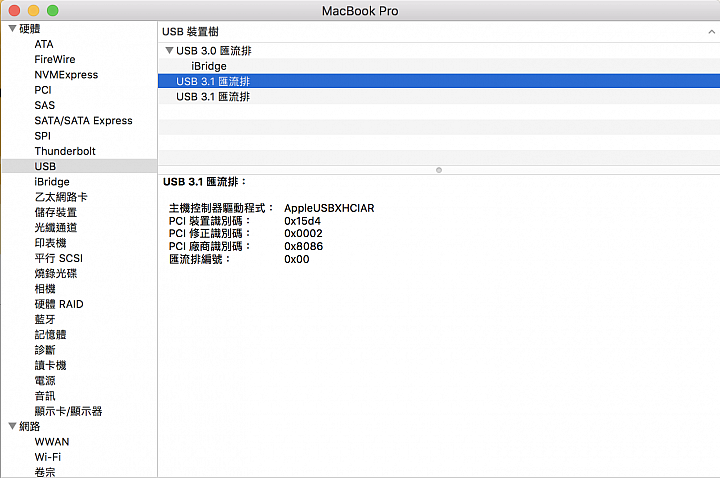Select 讀卡機 in the sidebar
Screen dimensions: 720x478
pos(50,365)
